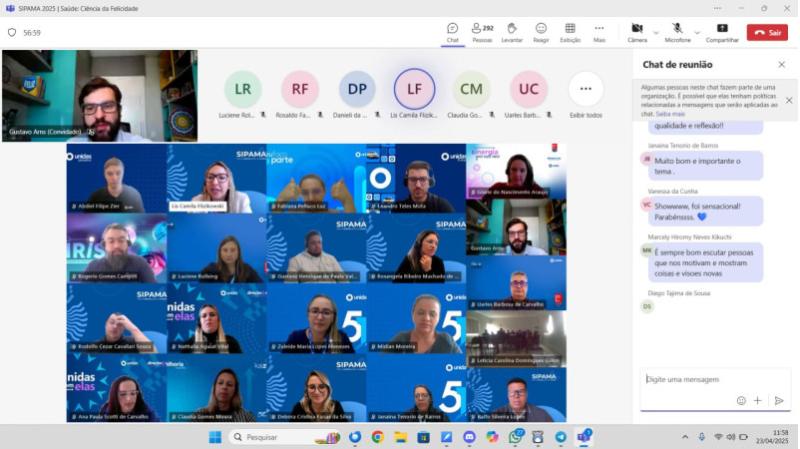Click the Pesquisar taskbar search box
The image size is (800, 449).
click(286, 437)
